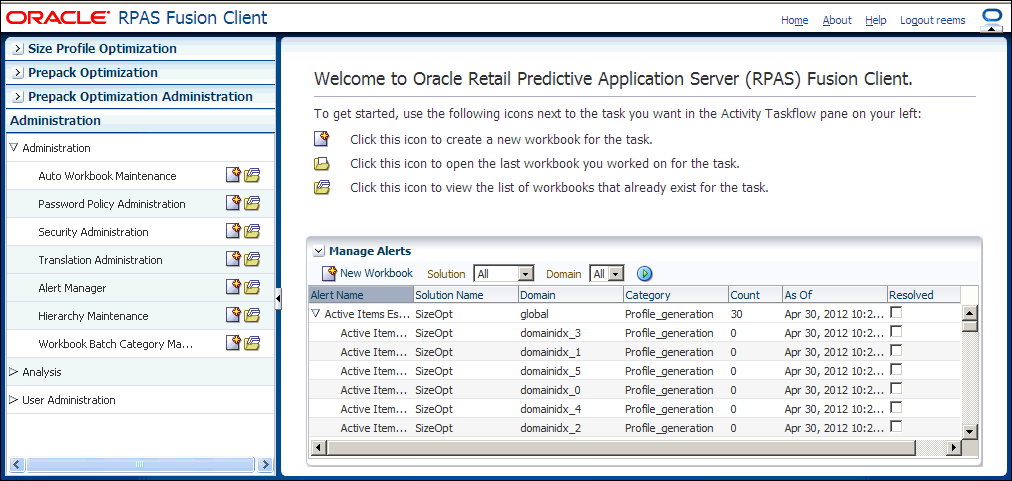Image resolution: width=1012 pixels, height=481 pixels.
Task: View existing workbooks for Security Administration
Action: (x=252, y=232)
